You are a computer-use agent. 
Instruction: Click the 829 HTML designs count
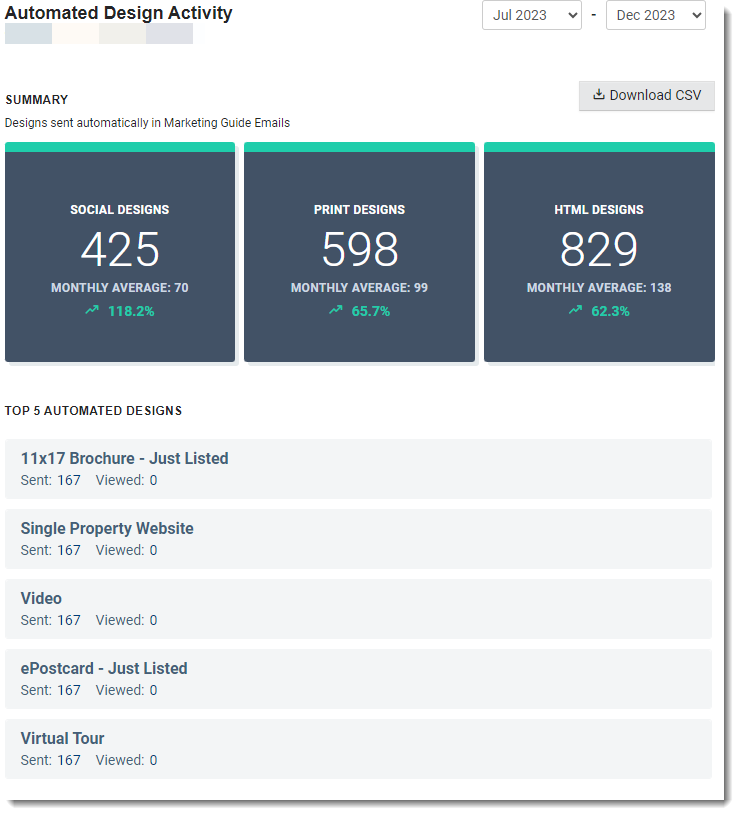click(x=599, y=250)
